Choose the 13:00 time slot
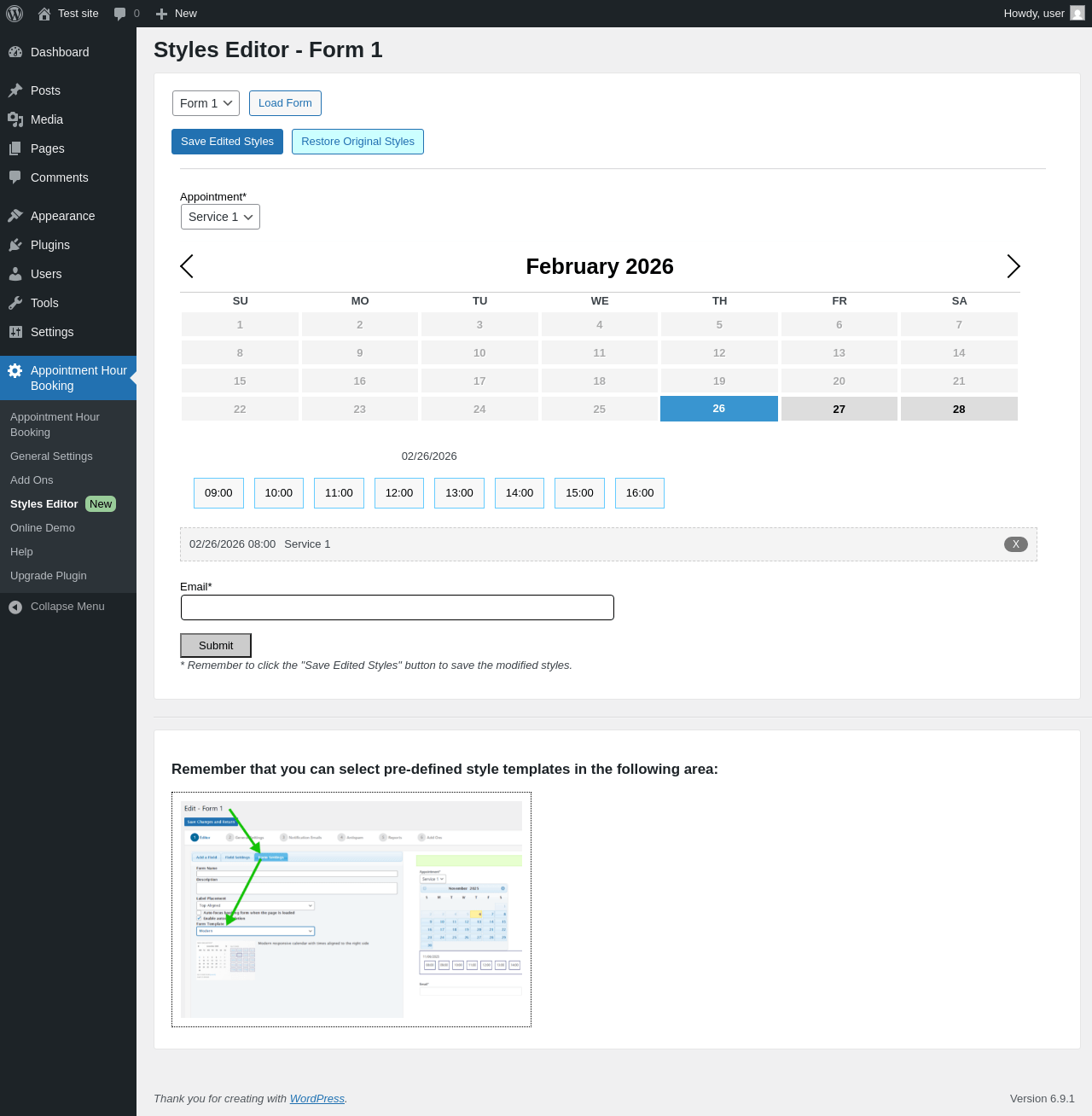 [459, 493]
